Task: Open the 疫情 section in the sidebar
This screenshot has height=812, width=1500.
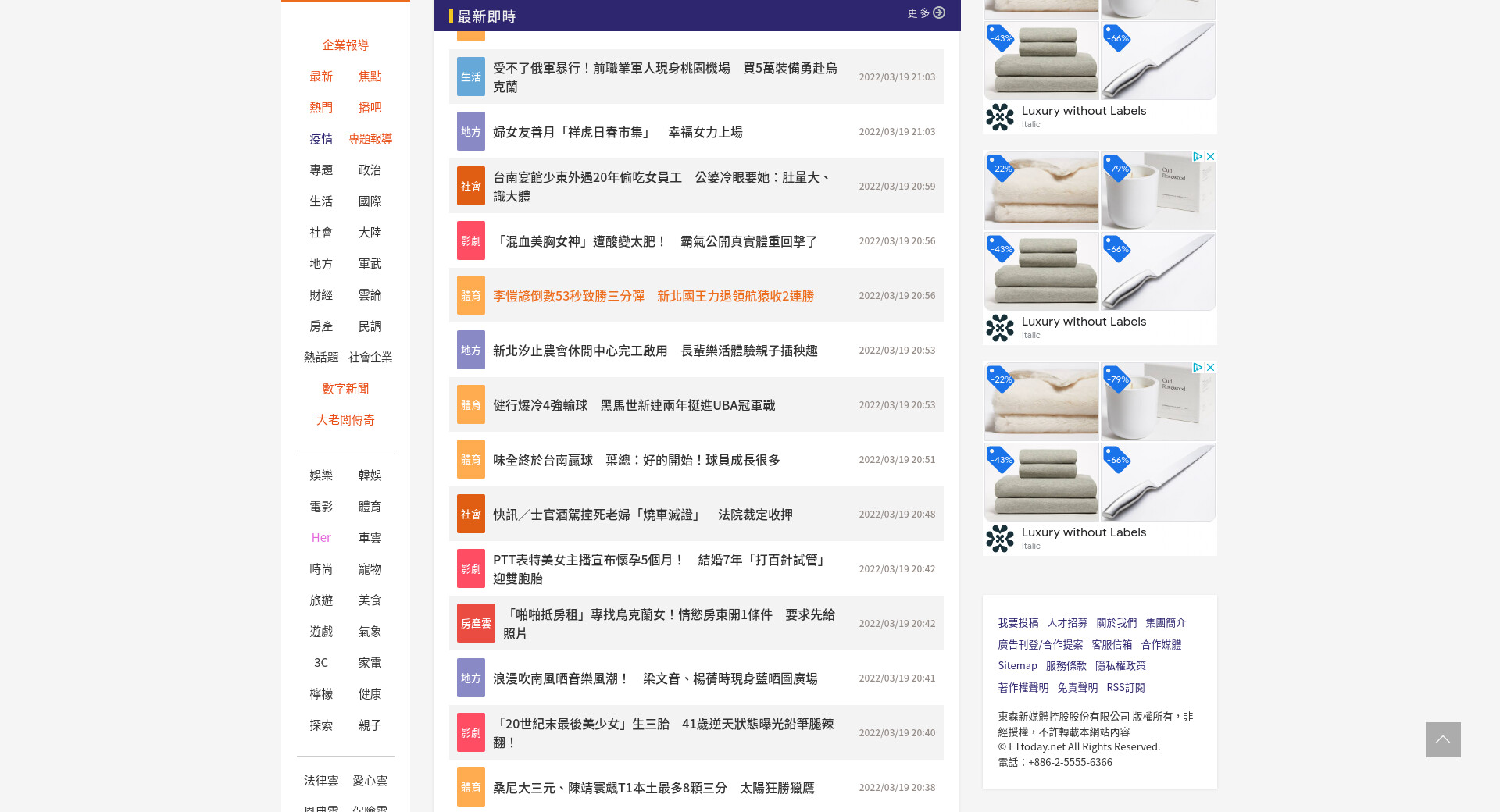Action: click(321, 139)
